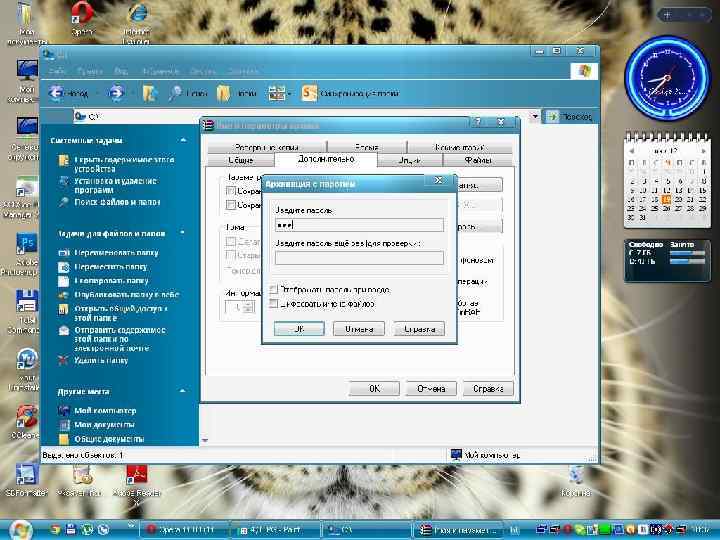Click the password confirmation field
This screenshot has width=720, height=540.
click(359, 258)
